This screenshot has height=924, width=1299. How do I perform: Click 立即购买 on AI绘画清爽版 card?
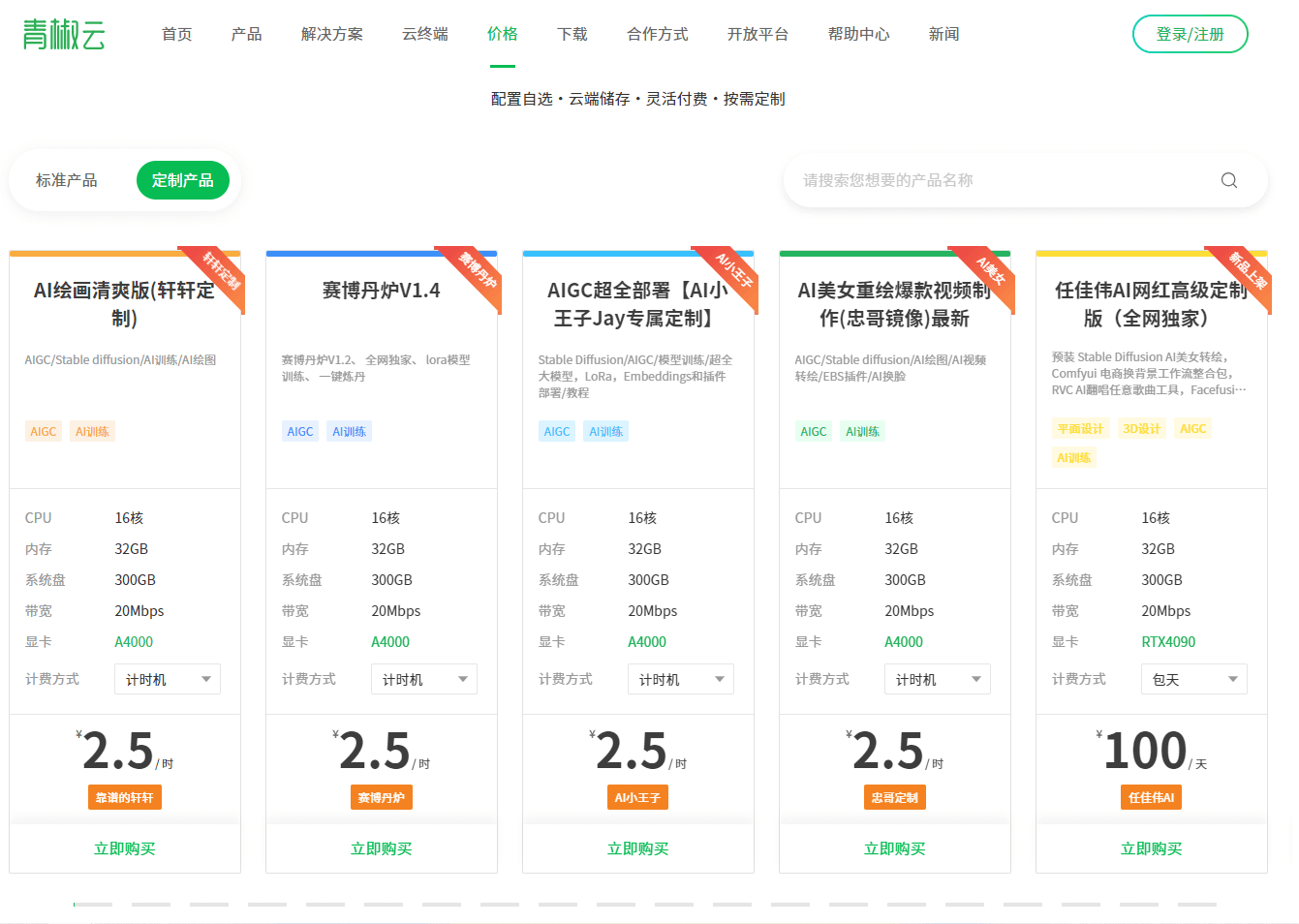pos(125,848)
